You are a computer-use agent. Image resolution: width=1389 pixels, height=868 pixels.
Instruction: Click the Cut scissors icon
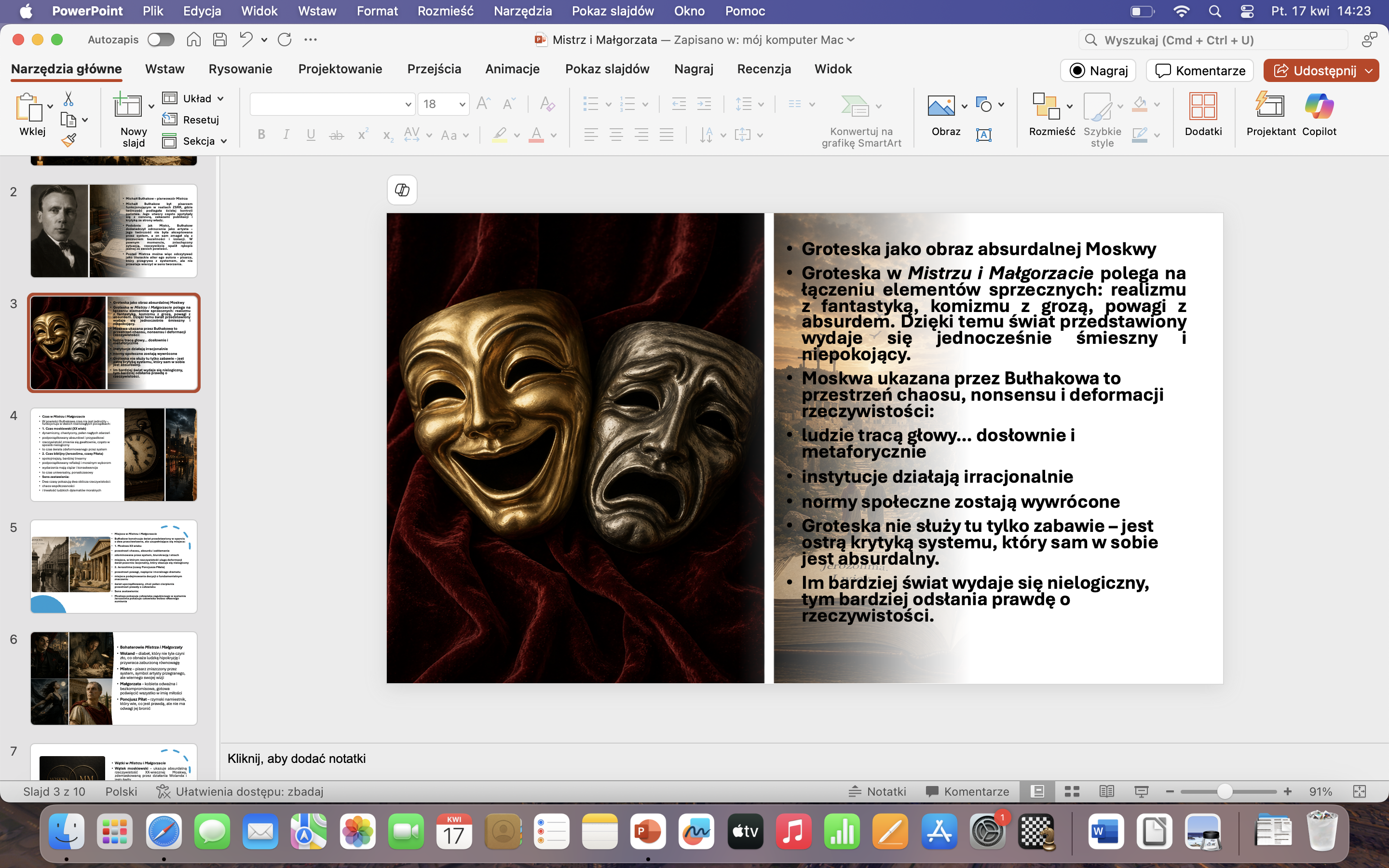point(68,99)
